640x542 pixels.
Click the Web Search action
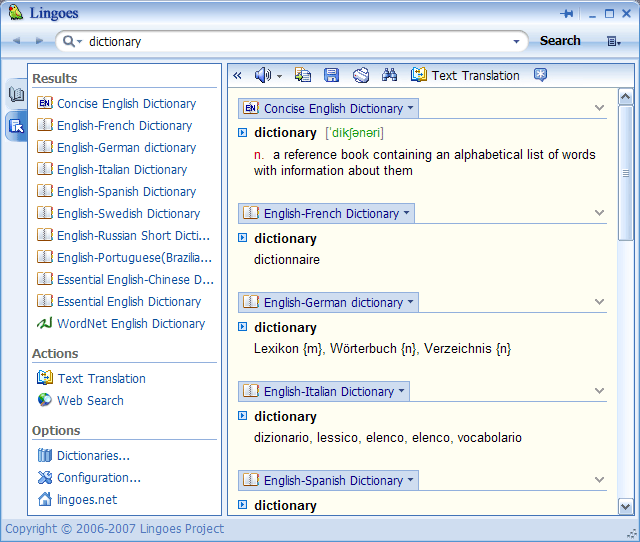pyautogui.click(x=90, y=401)
